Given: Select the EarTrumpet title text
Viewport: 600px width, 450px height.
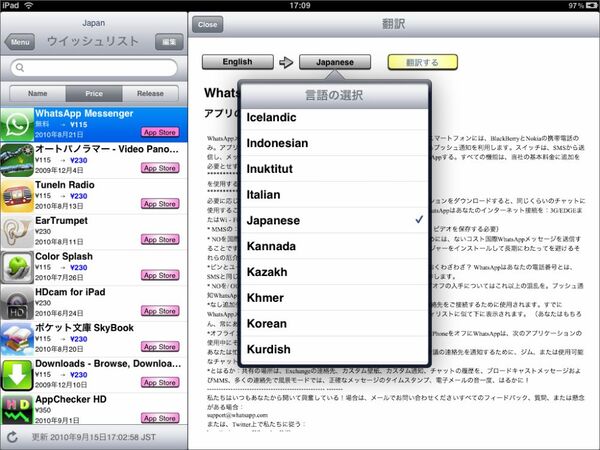Looking at the screenshot, I should (x=61, y=221).
